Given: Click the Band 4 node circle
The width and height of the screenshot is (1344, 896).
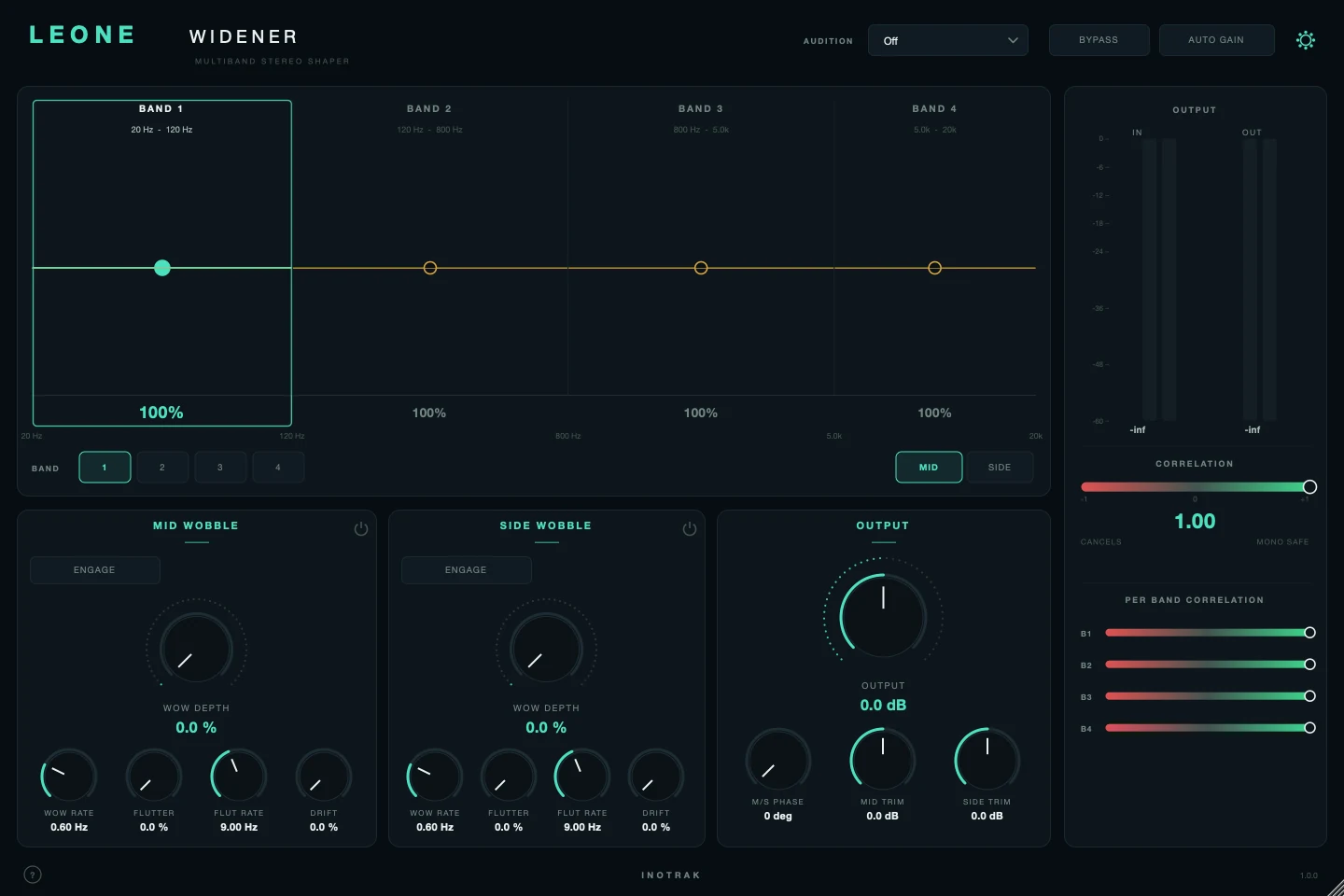Looking at the screenshot, I should 934,268.
